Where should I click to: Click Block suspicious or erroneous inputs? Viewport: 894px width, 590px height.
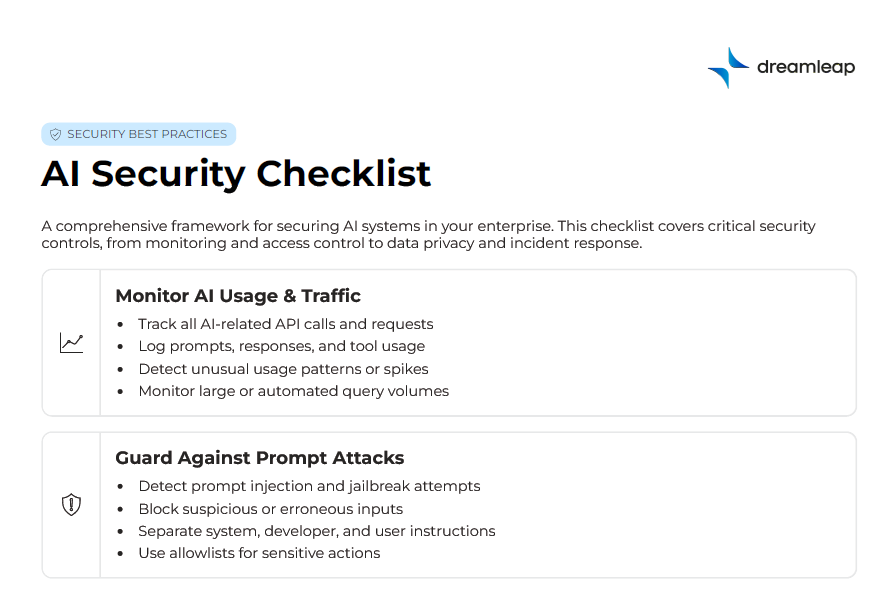pos(270,509)
